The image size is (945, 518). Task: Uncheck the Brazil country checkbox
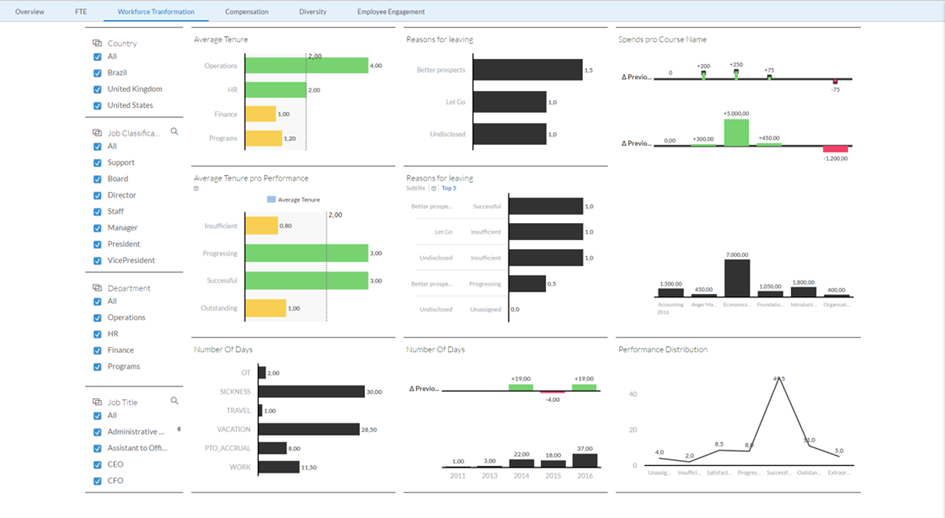tap(97, 73)
